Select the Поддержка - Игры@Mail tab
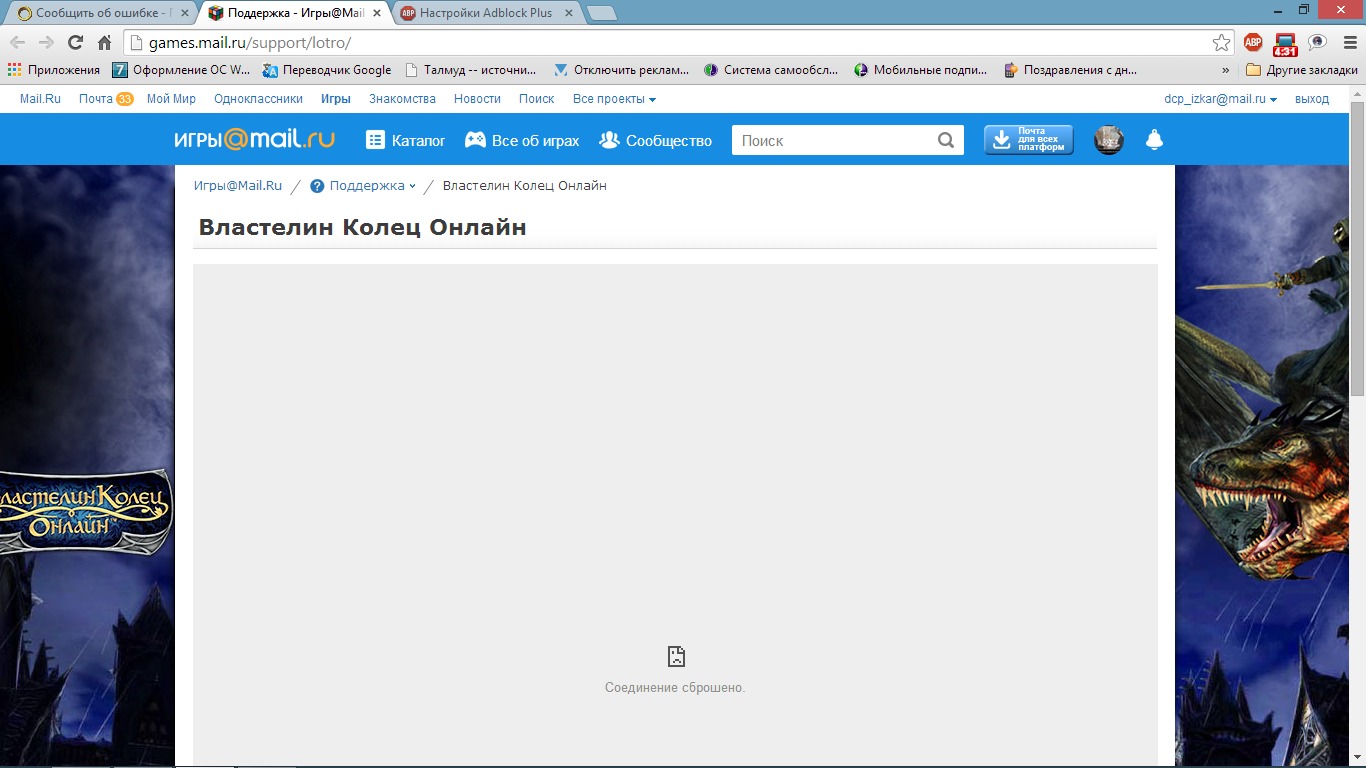1366x768 pixels. pyautogui.click(x=293, y=13)
